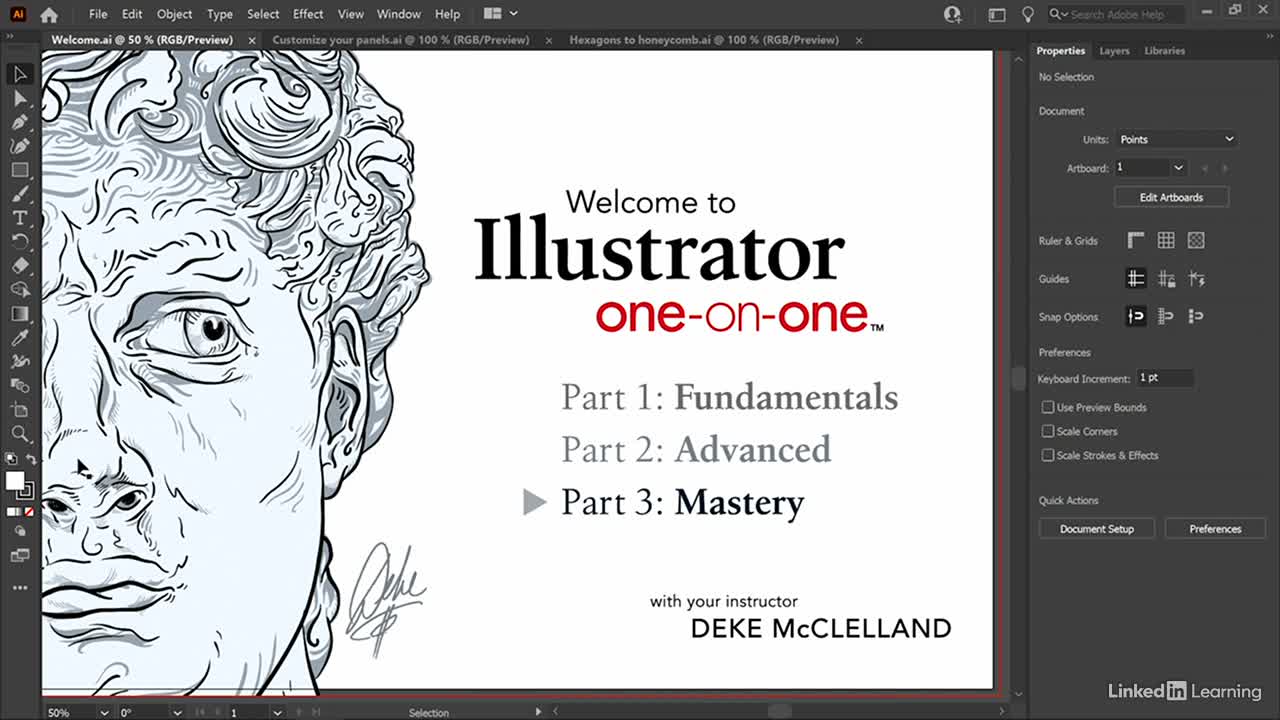Select the Eraser tool

[19, 266]
